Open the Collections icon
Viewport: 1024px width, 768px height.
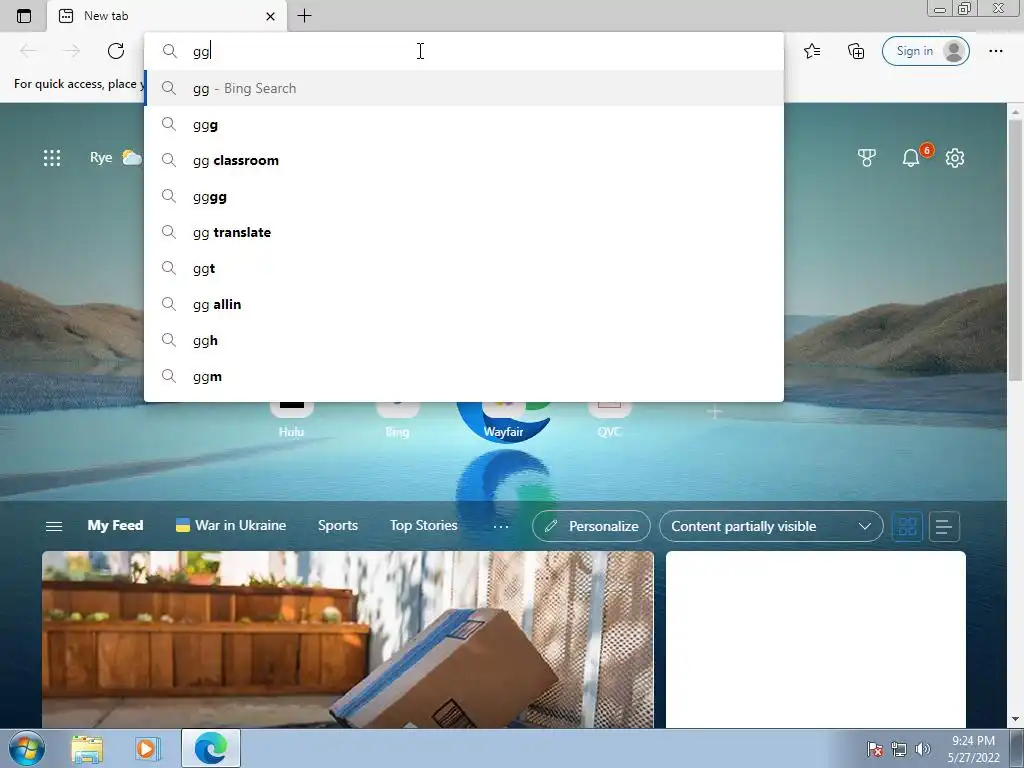click(x=856, y=51)
